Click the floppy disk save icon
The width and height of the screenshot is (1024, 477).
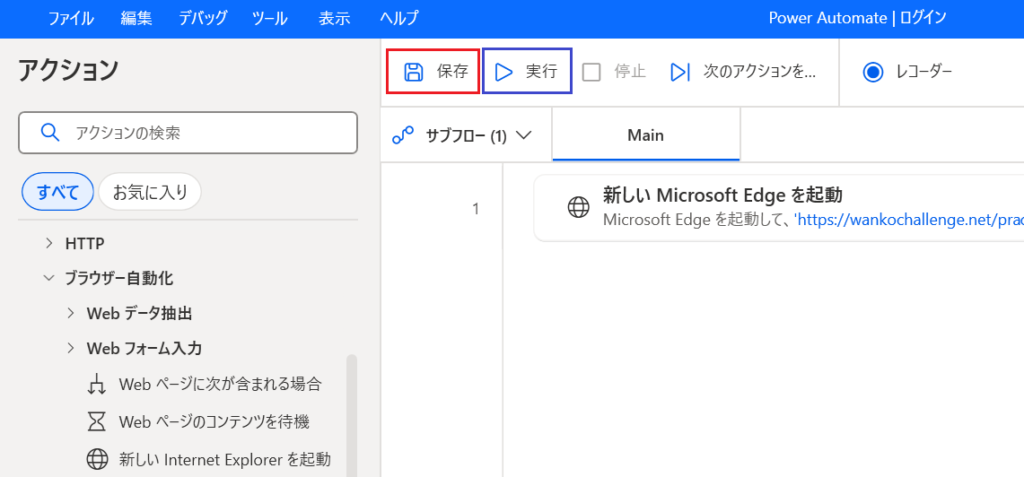[413, 72]
